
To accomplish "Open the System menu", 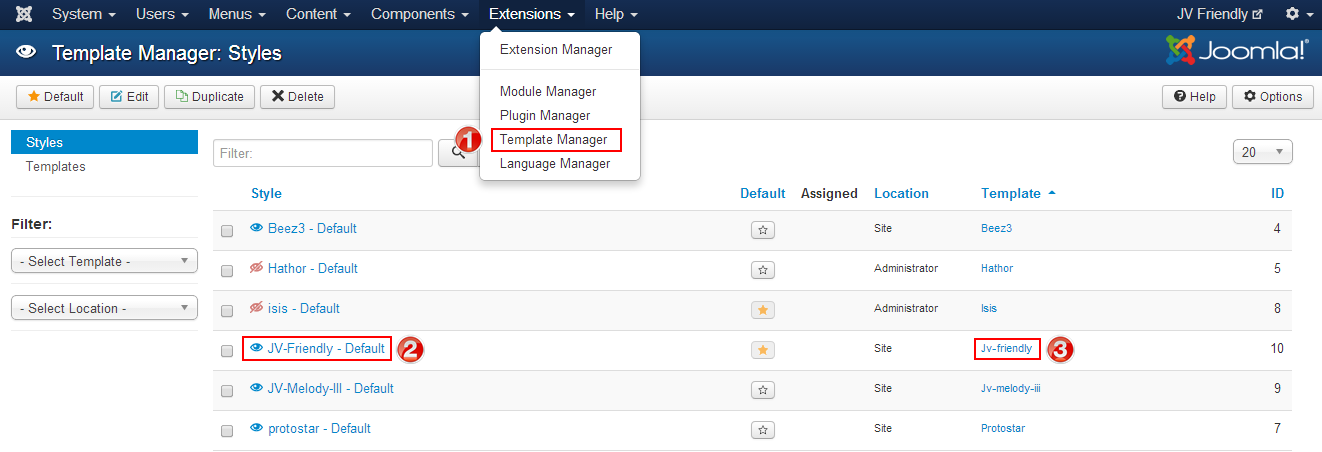I will [83, 14].
